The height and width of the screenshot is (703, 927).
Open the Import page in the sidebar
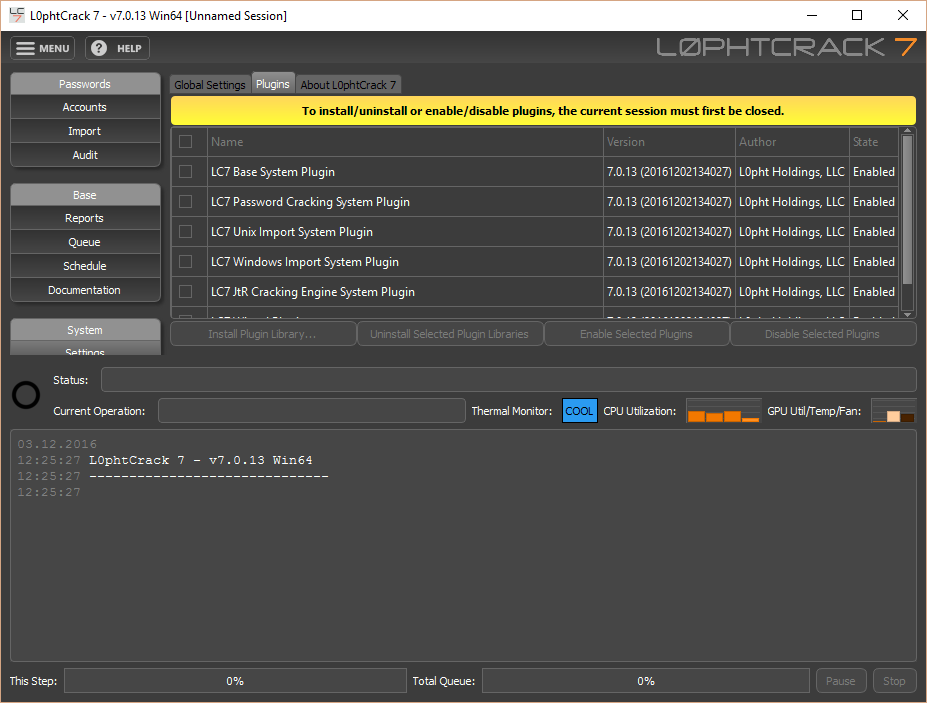coord(85,131)
